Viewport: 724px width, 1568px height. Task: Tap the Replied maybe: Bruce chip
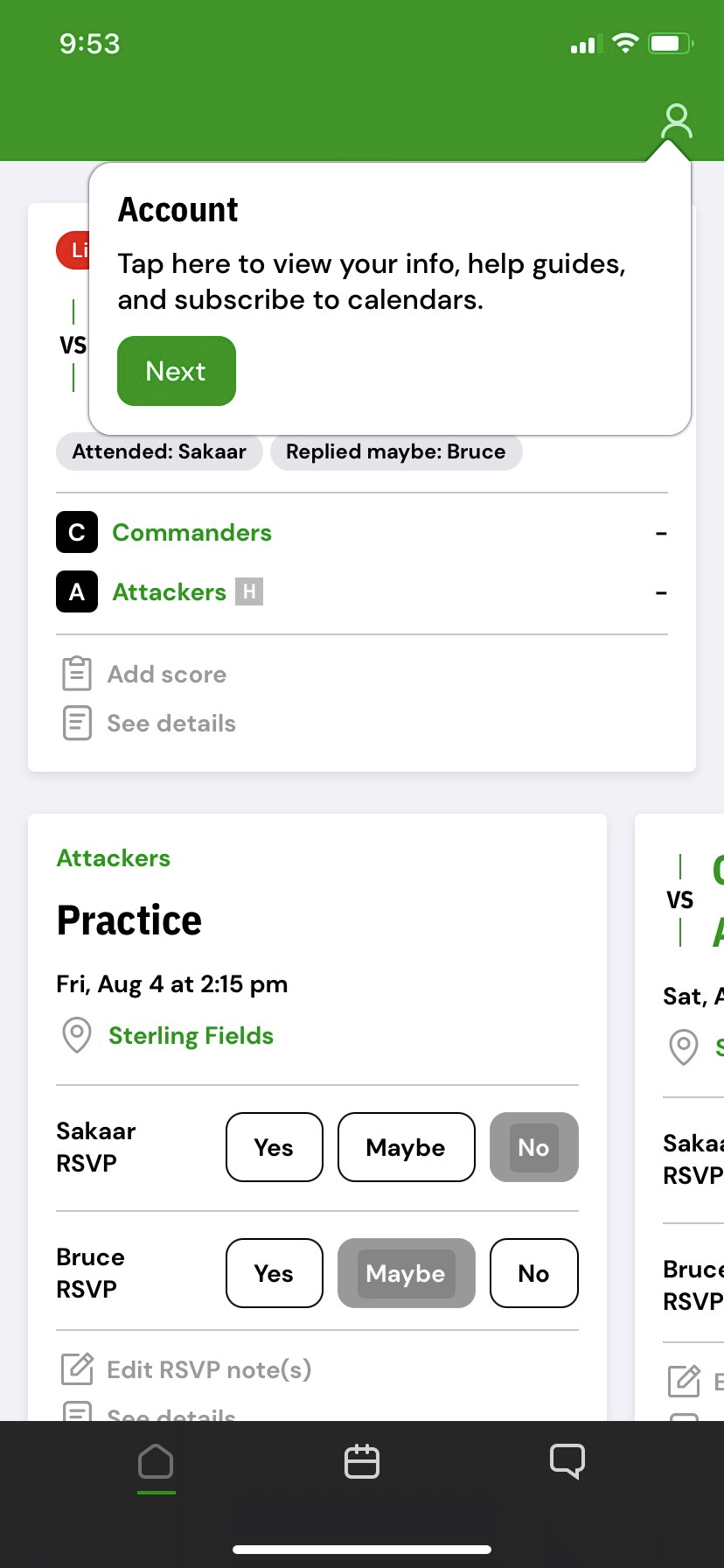point(396,451)
